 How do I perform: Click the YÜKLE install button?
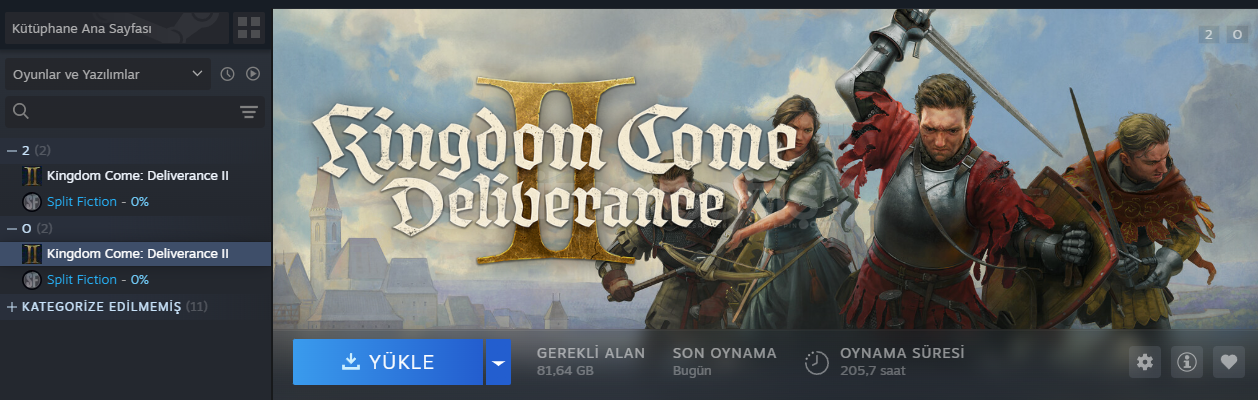[388, 362]
